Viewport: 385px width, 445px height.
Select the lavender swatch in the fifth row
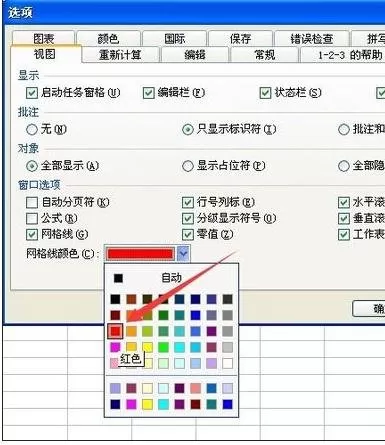click(211, 363)
